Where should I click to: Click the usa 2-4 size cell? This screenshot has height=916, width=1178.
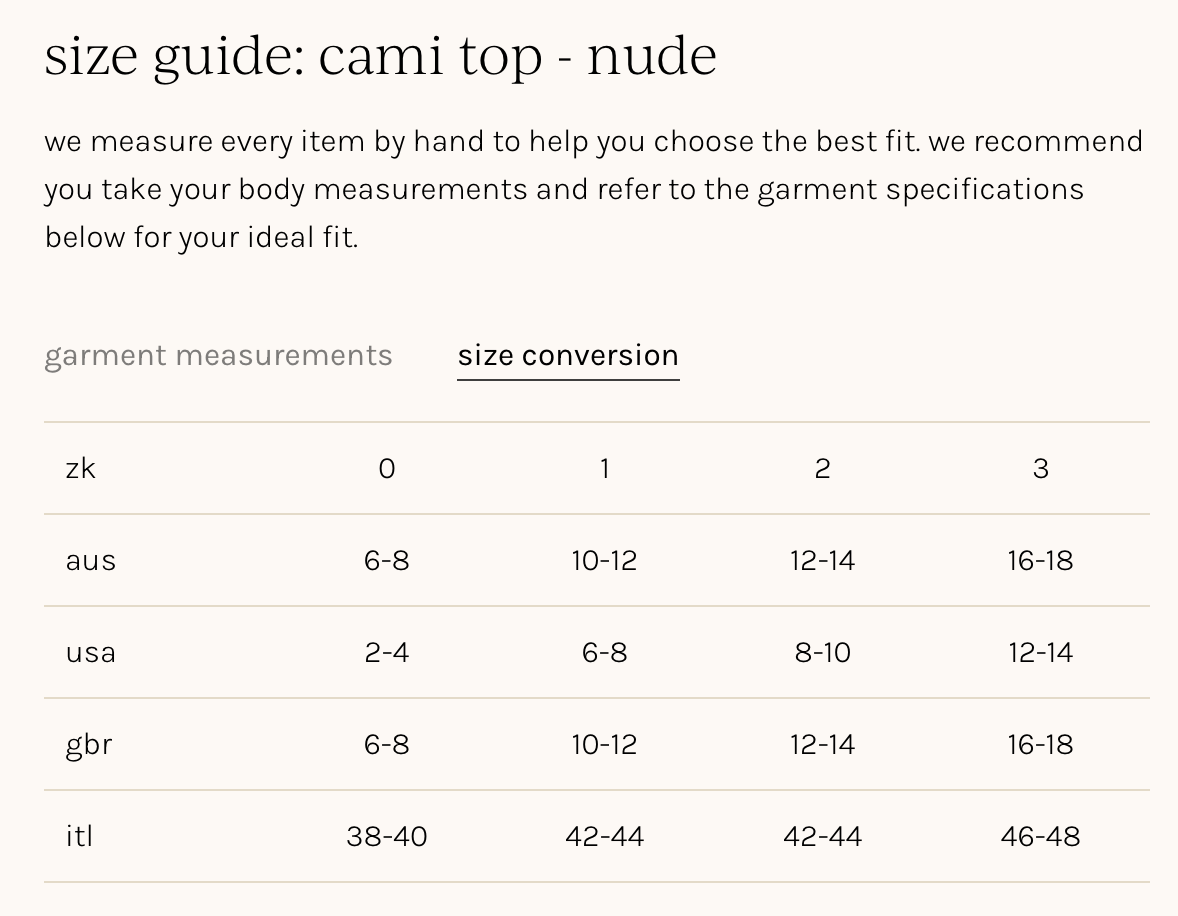387,652
